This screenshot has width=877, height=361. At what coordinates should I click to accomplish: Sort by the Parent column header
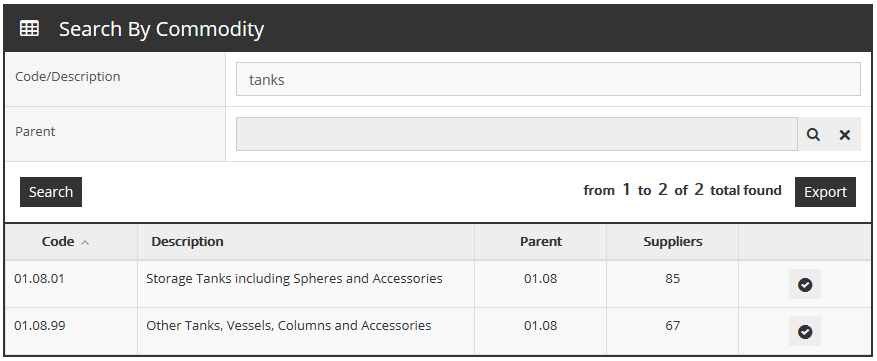(541, 242)
